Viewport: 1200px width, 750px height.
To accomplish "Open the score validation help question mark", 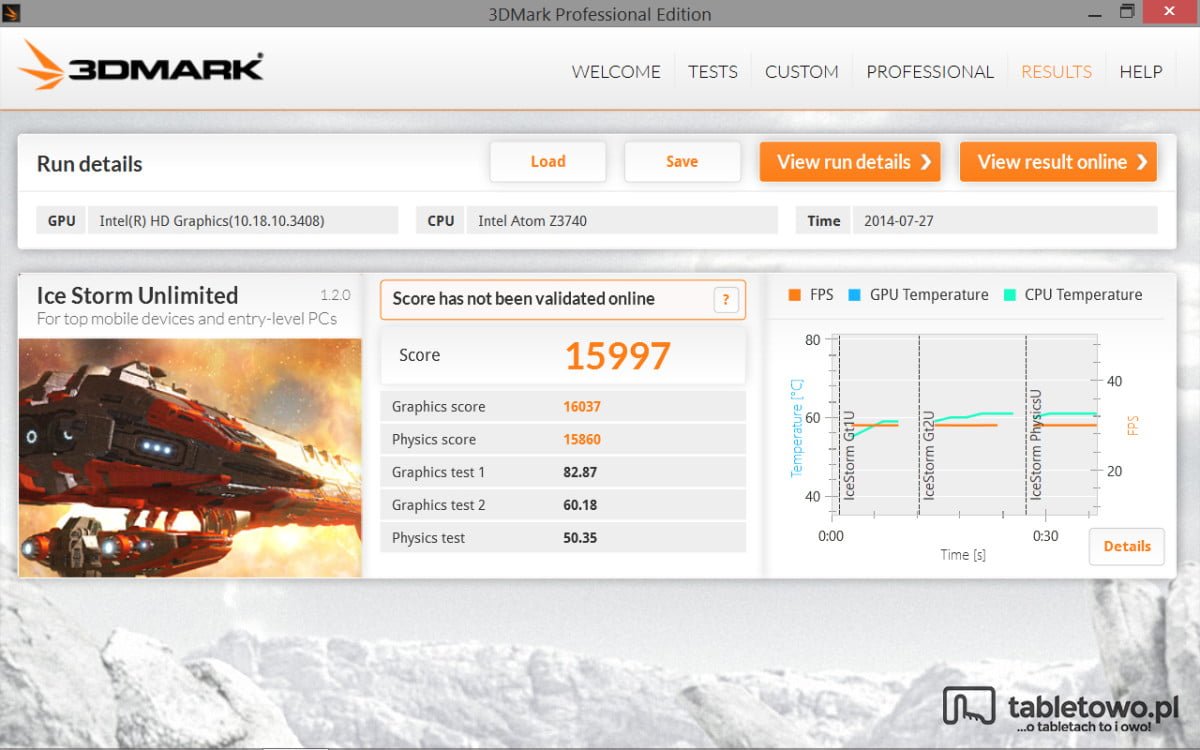I will [726, 299].
